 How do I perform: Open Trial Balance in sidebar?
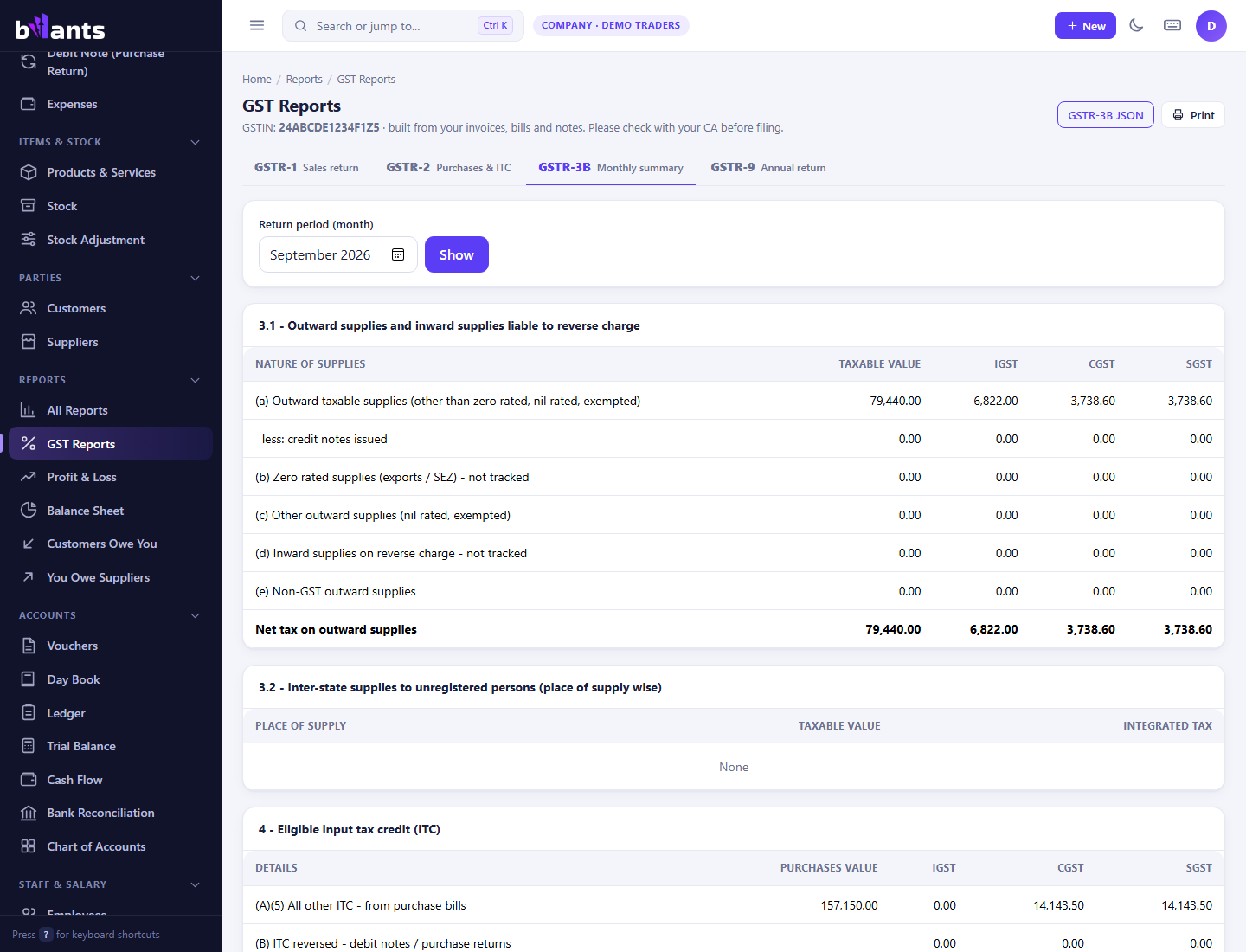point(111,746)
